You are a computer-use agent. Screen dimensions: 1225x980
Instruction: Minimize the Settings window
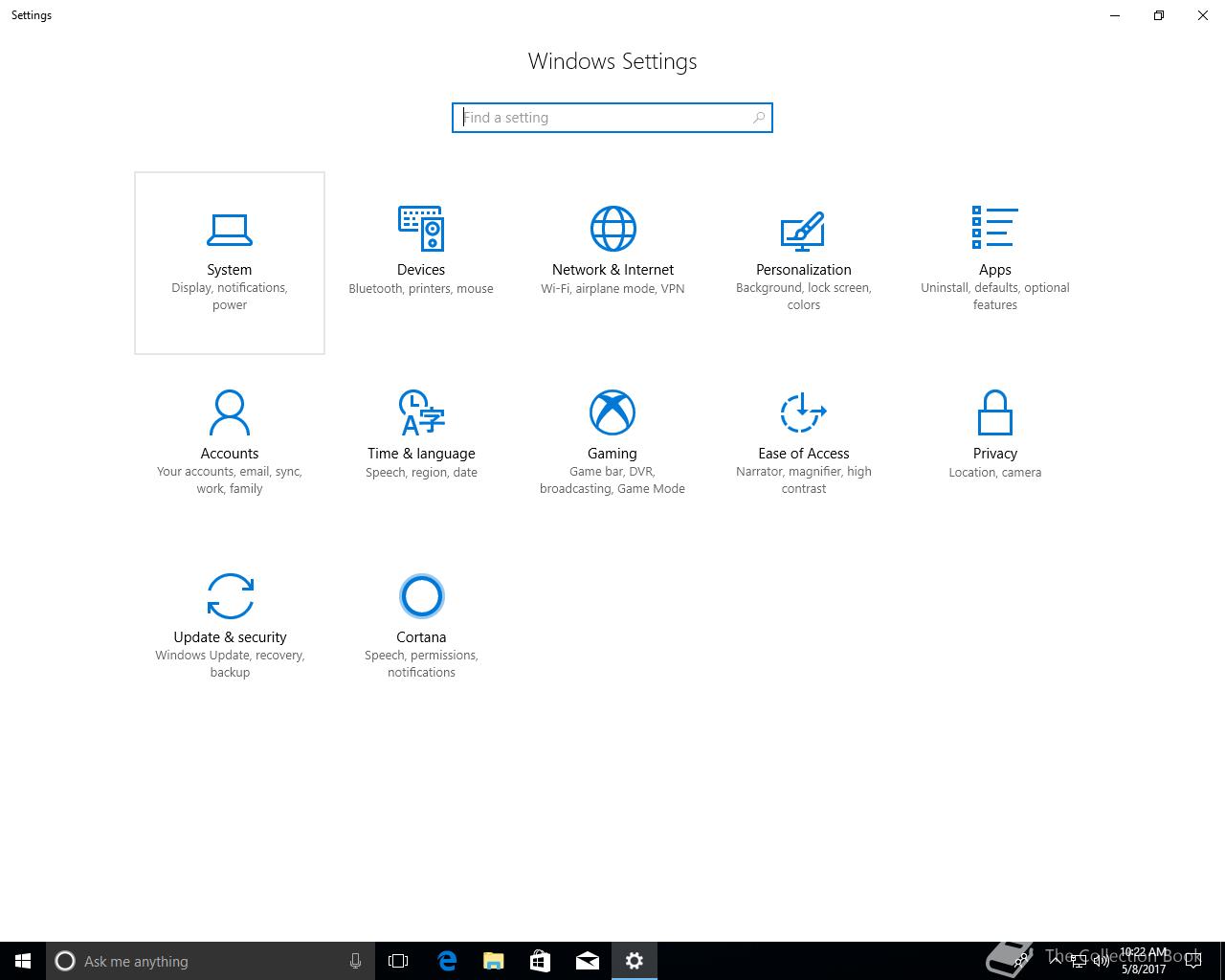[x=1115, y=15]
